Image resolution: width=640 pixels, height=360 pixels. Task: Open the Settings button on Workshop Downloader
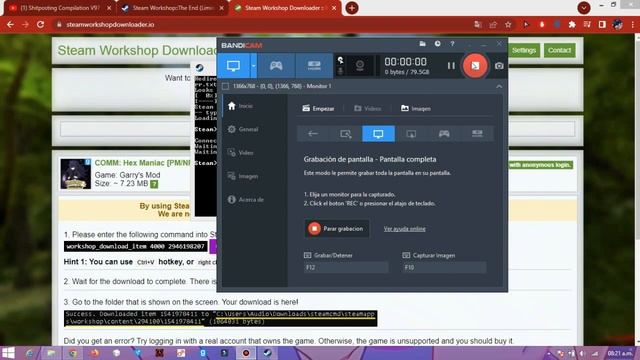524,50
